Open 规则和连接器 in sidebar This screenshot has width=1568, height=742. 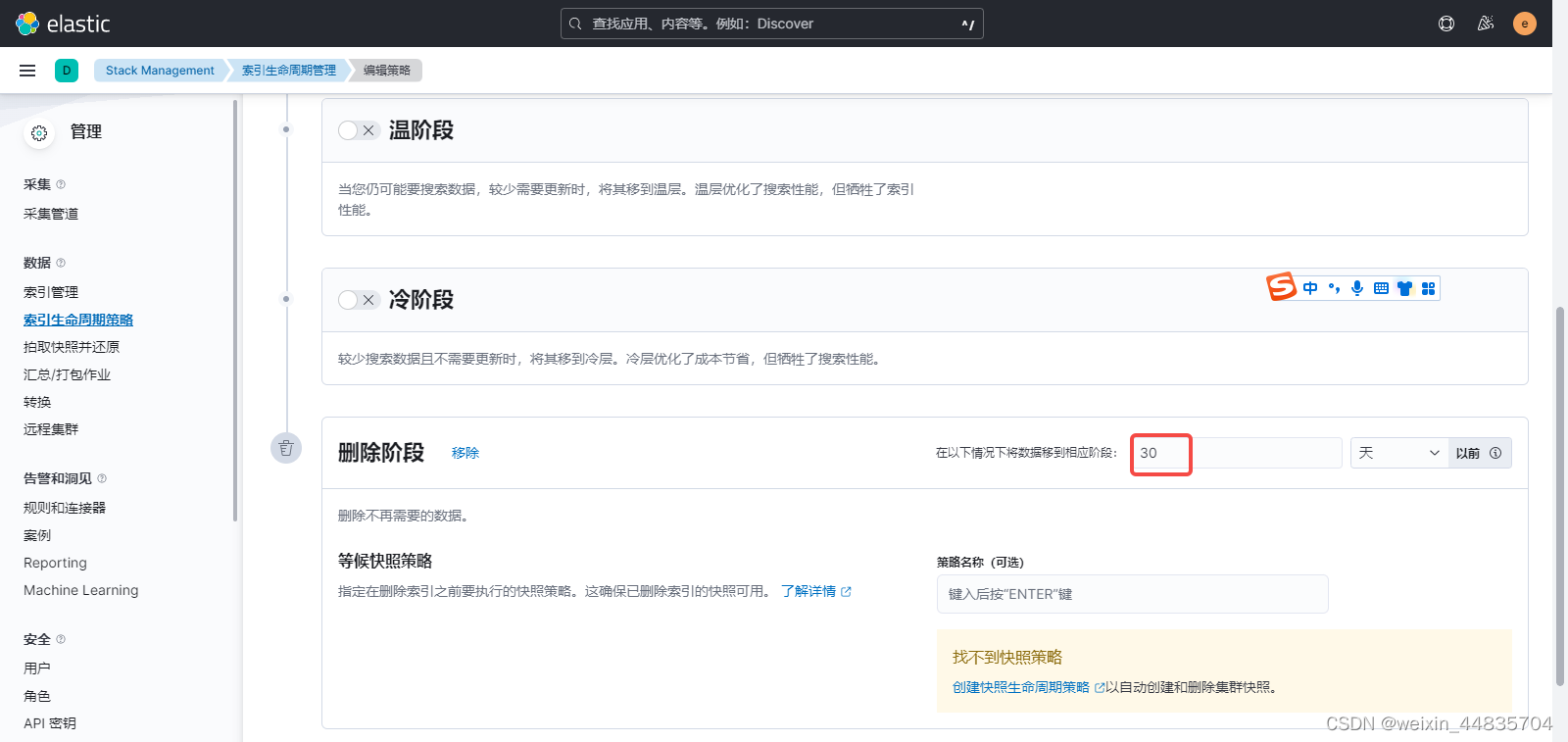pos(65,508)
